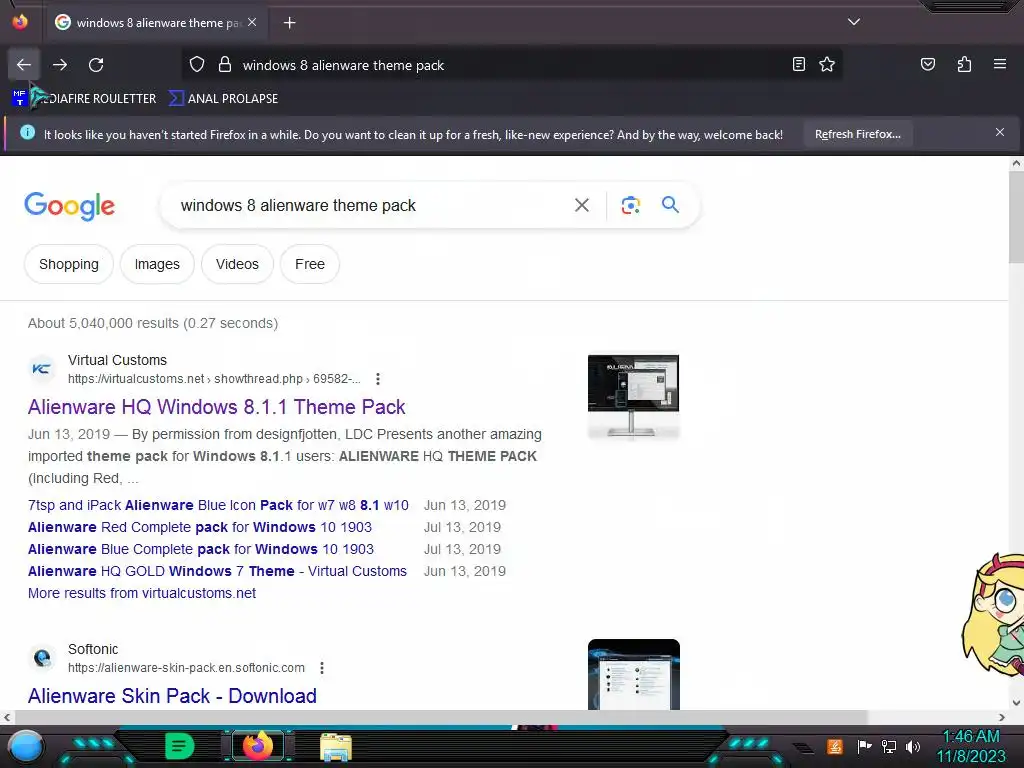
Task: Open Alienware Red Complete pack link
Action: (x=200, y=527)
